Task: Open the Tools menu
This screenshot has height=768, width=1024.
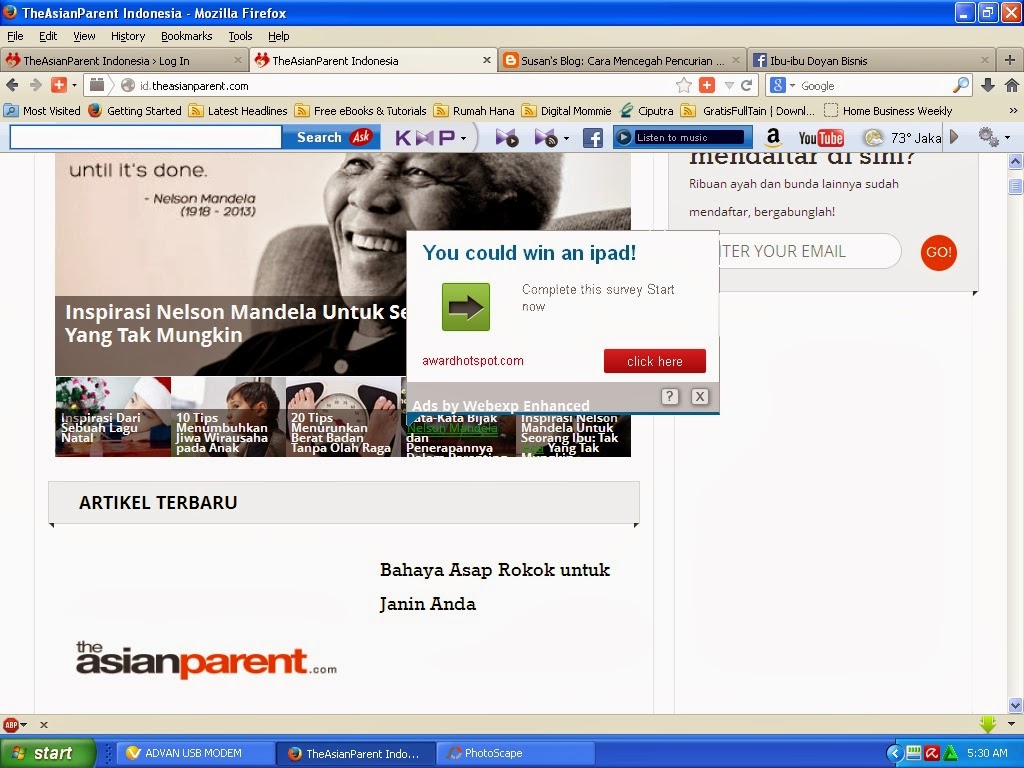Action: (240, 36)
